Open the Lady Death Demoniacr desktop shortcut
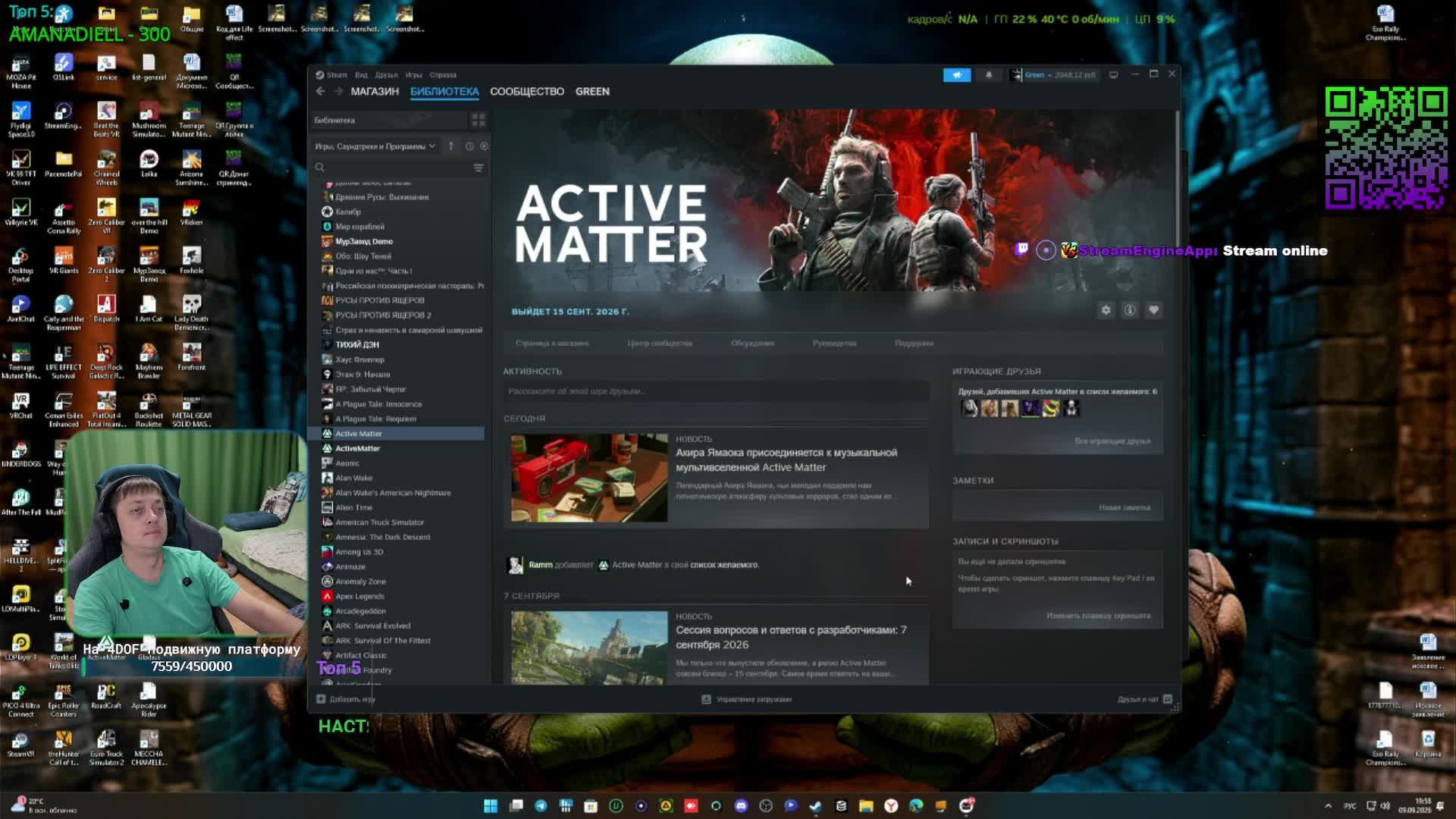1456x819 pixels. coord(191,312)
